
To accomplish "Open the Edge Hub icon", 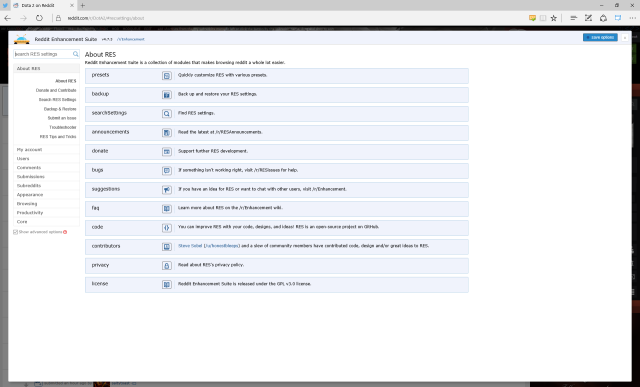I will click(573, 18).
